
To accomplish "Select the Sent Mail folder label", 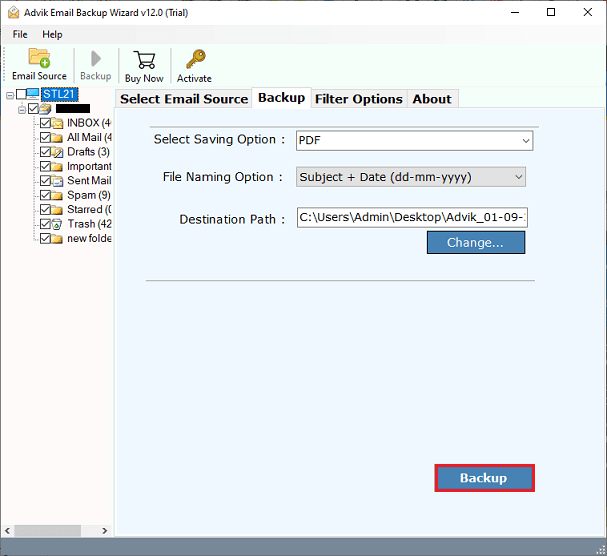I will click(89, 181).
